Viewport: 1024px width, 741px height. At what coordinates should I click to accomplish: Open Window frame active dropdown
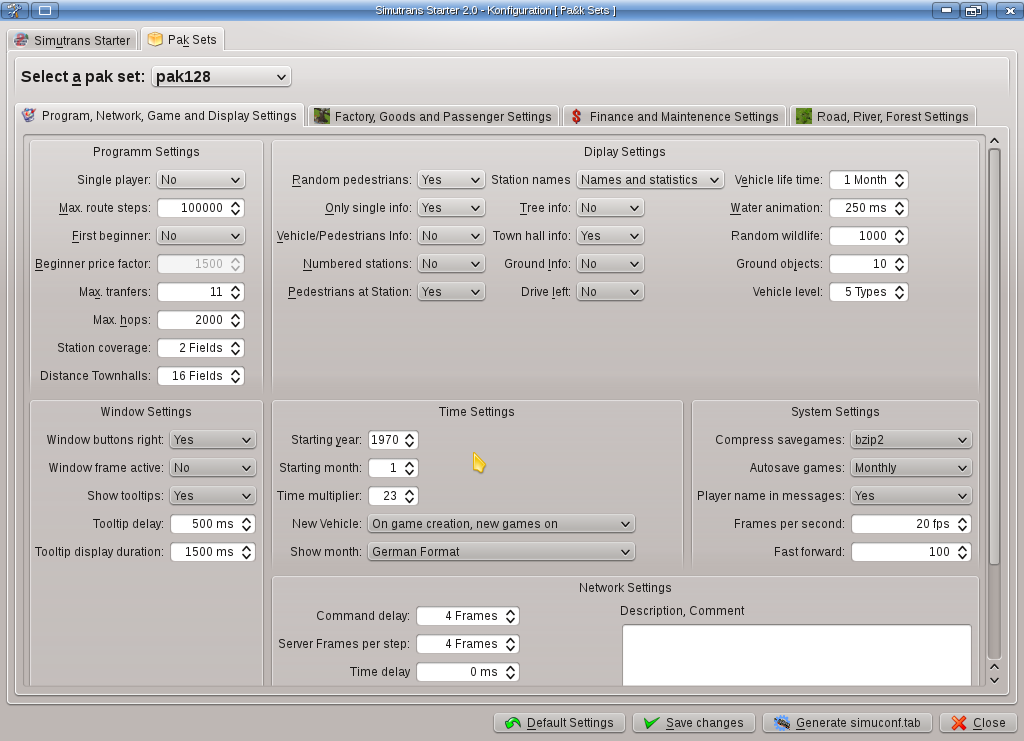tap(212, 468)
